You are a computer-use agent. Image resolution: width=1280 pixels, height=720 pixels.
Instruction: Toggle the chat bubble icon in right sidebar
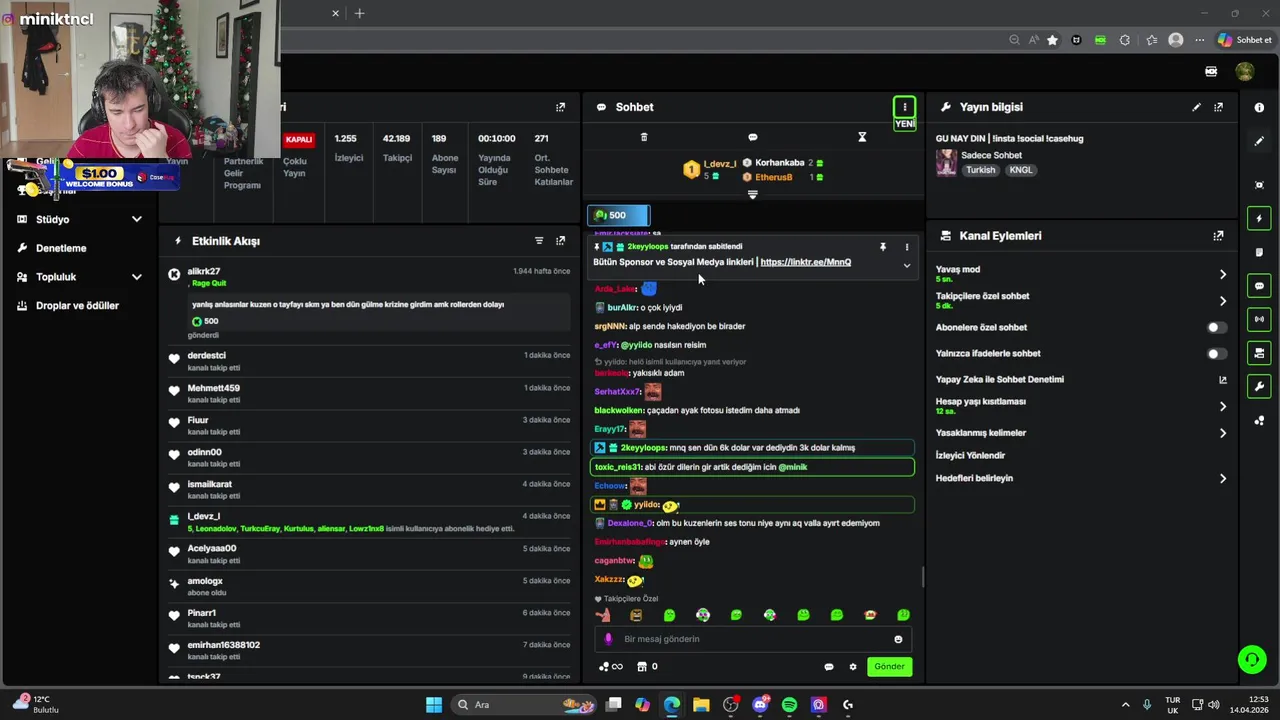tap(1259, 286)
